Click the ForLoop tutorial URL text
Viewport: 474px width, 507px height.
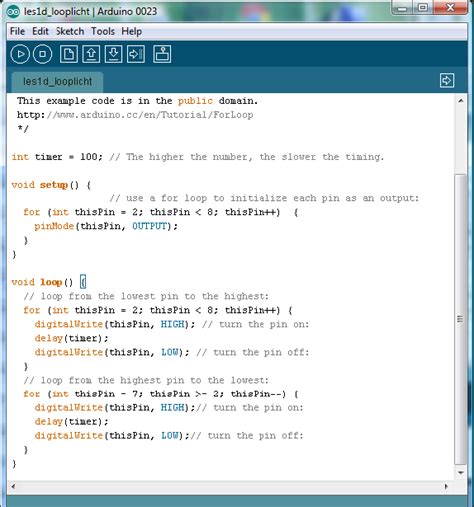pyautogui.click(x=135, y=115)
